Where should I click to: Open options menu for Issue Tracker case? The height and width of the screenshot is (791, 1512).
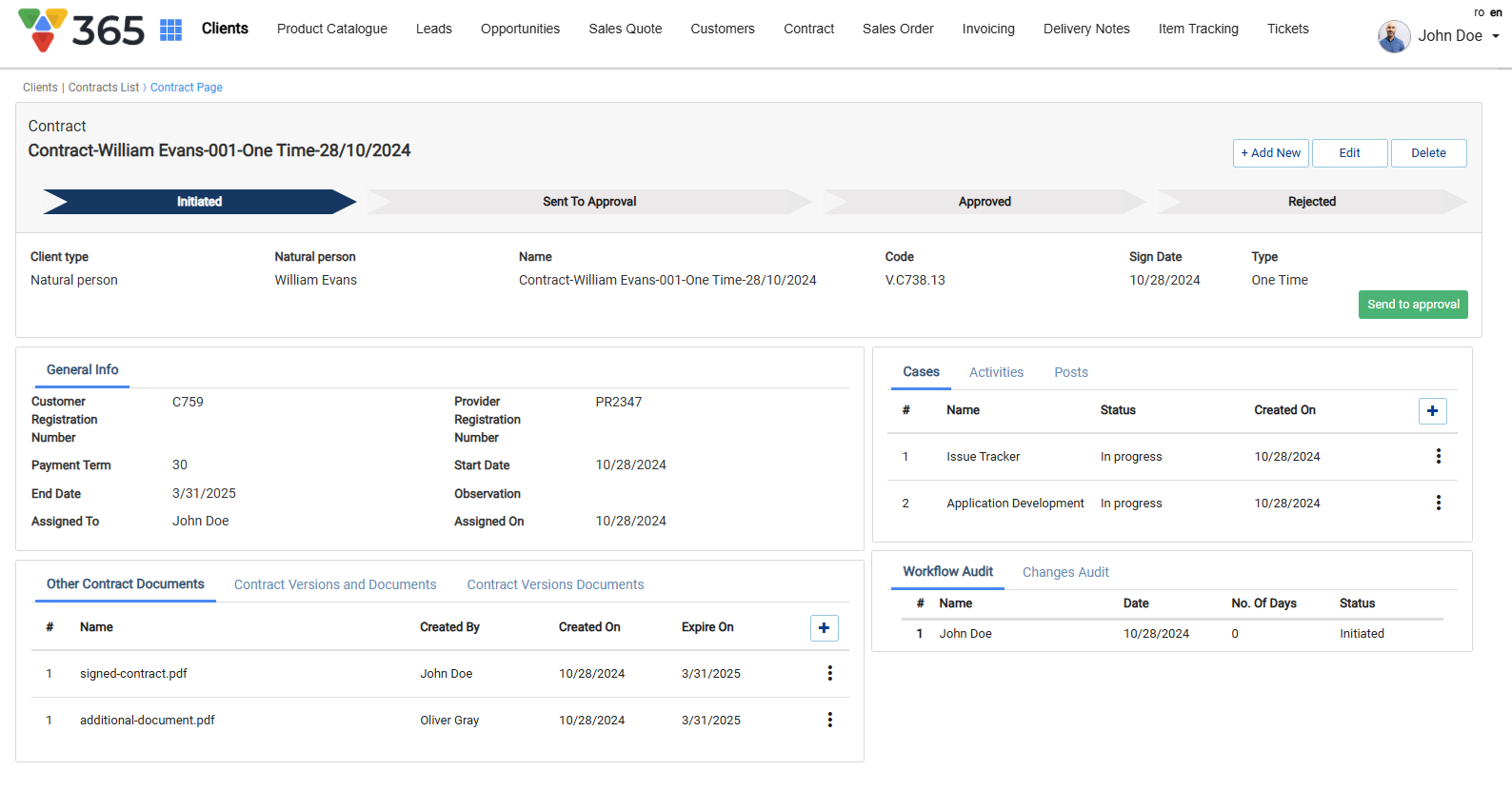[x=1438, y=457]
